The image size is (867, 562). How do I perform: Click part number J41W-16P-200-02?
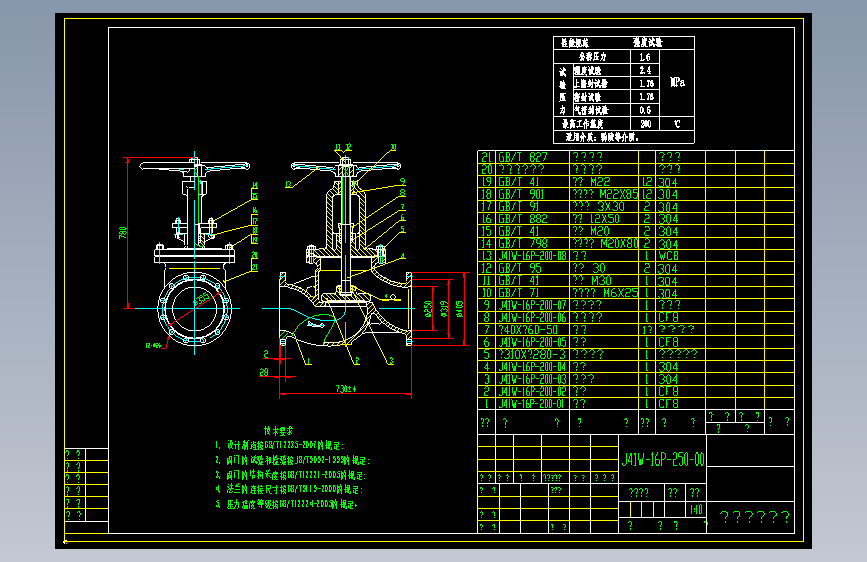[532, 391]
